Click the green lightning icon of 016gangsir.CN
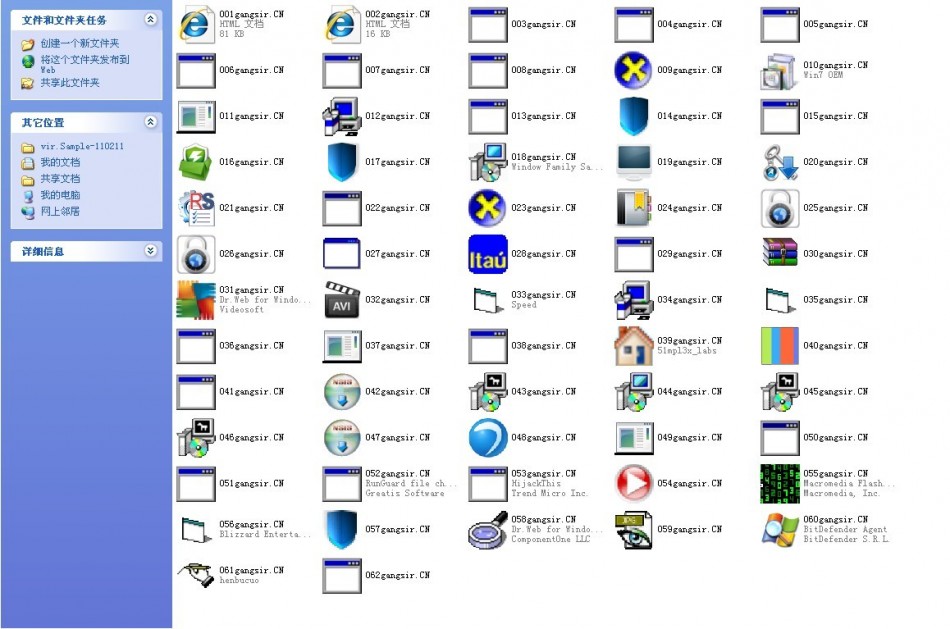The image size is (950, 629). tap(196, 162)
